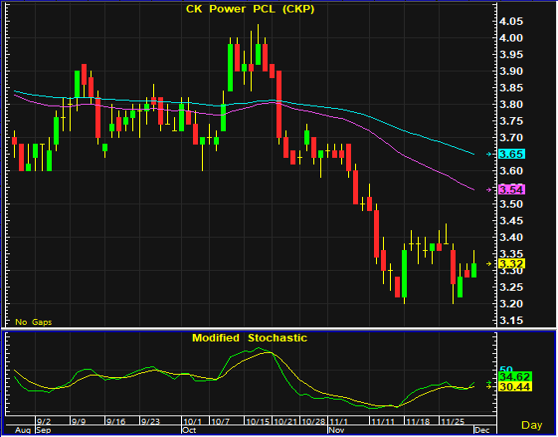The width and height of the screenshot is (558, 437).
Task: Select the 11/18 date axis label
Action: (x=418, y=422)
